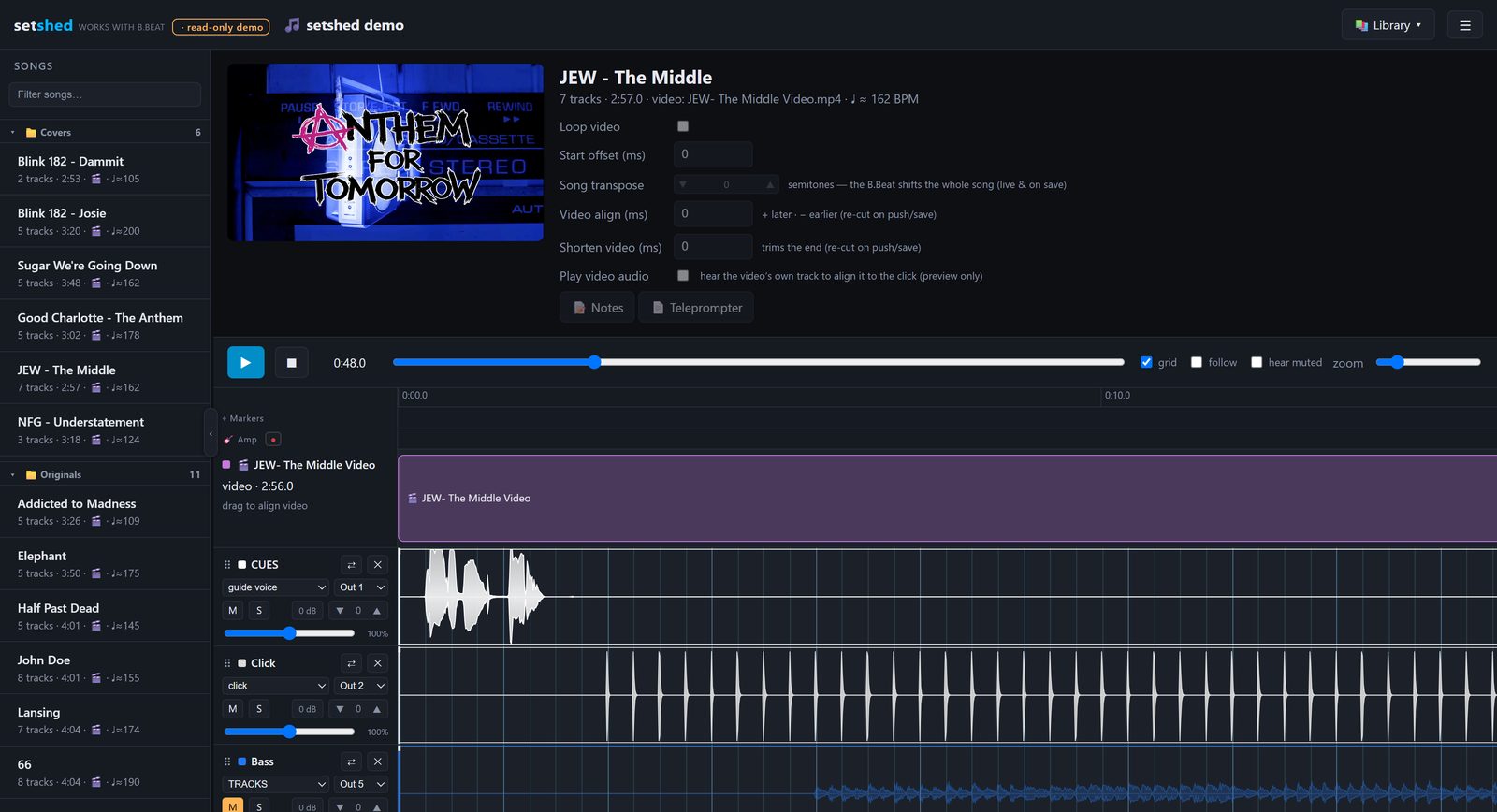Screen dimensions: 1497x812
Task: Solo the Bass track
Action: tap(259, 805)
